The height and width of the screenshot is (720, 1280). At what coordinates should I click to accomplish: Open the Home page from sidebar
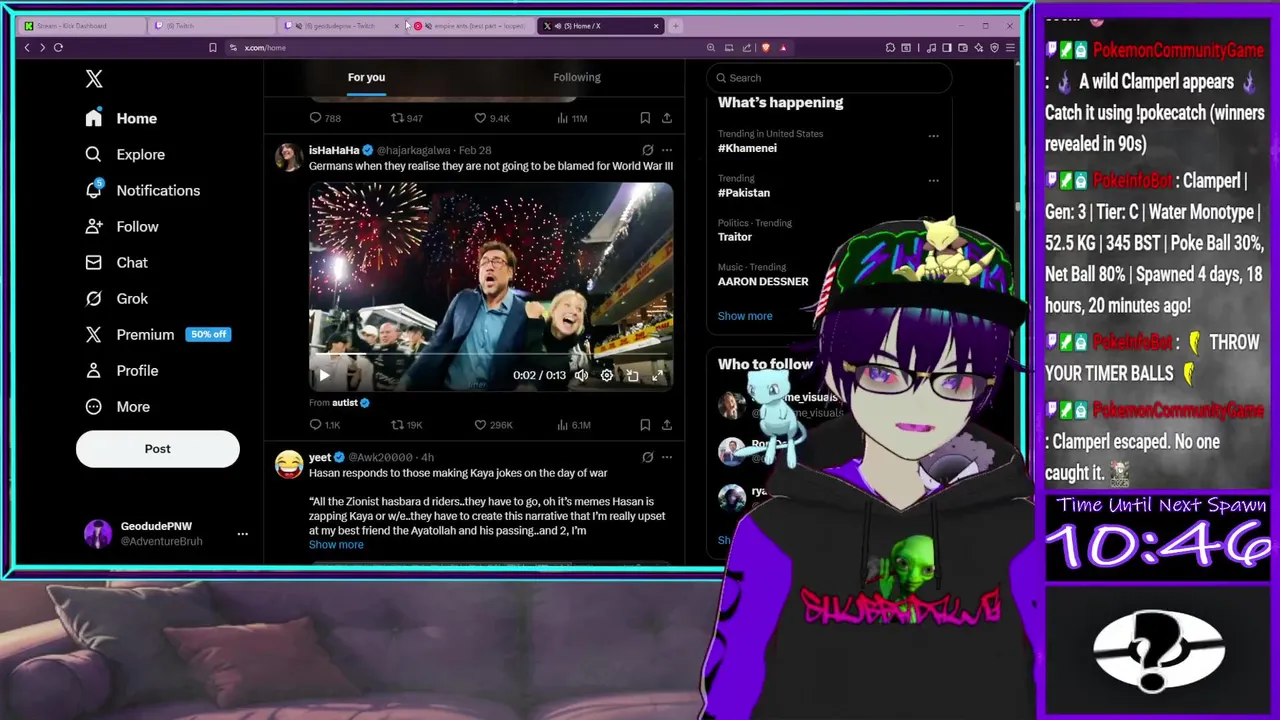click(121, 118)
